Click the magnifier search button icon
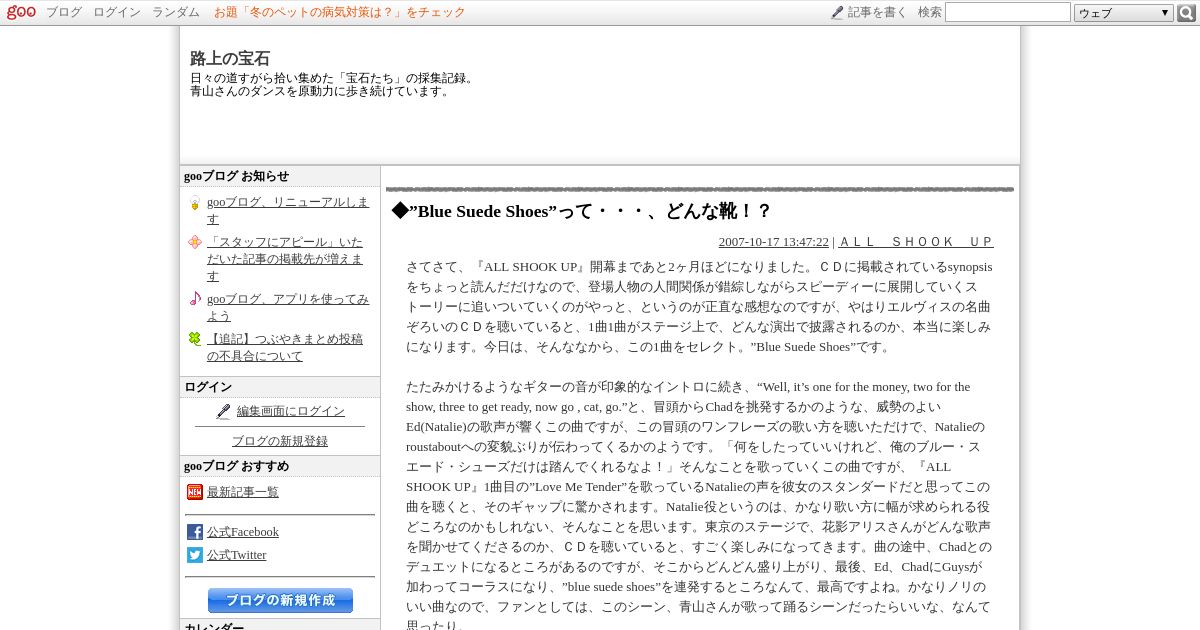The height and width of the screenshot is (630, 1200). (1186, 13)
